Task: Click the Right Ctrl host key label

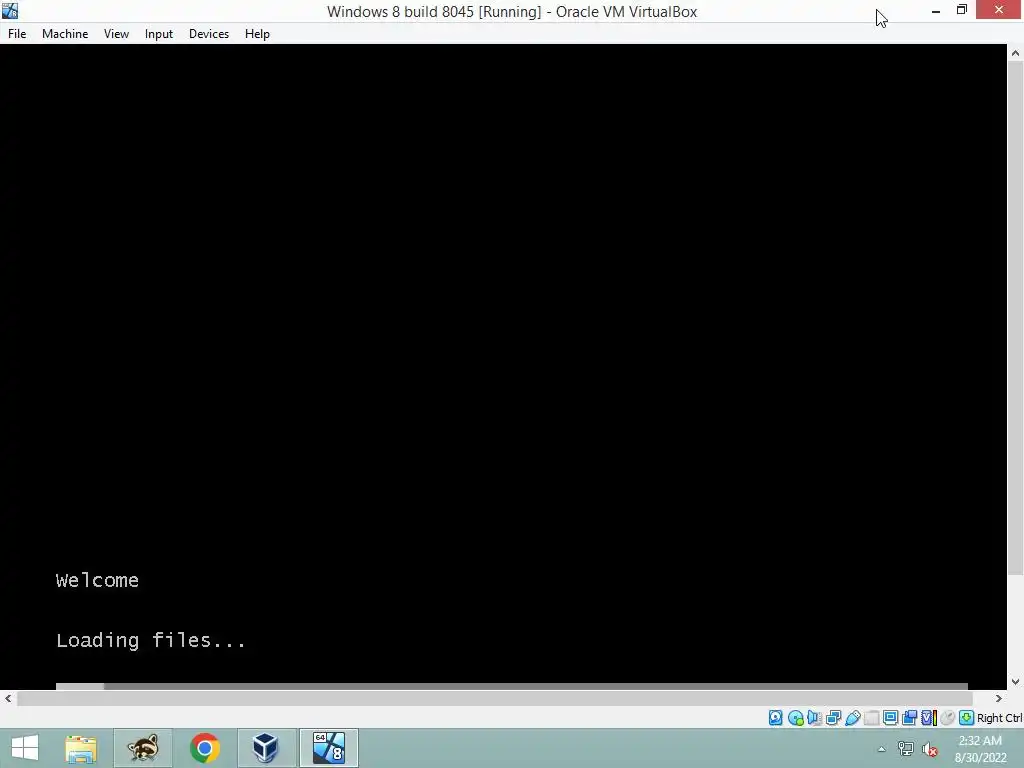Action: (999, 718)
